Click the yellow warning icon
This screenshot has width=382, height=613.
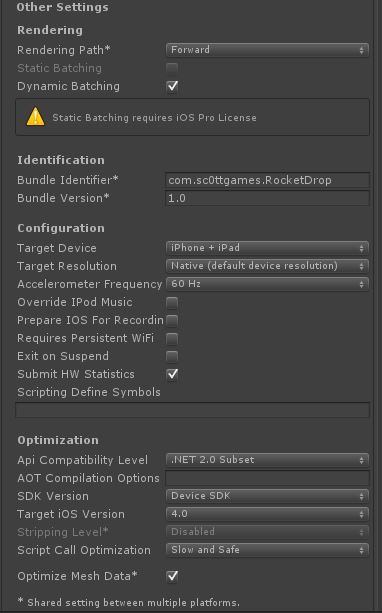pos(35,117)
